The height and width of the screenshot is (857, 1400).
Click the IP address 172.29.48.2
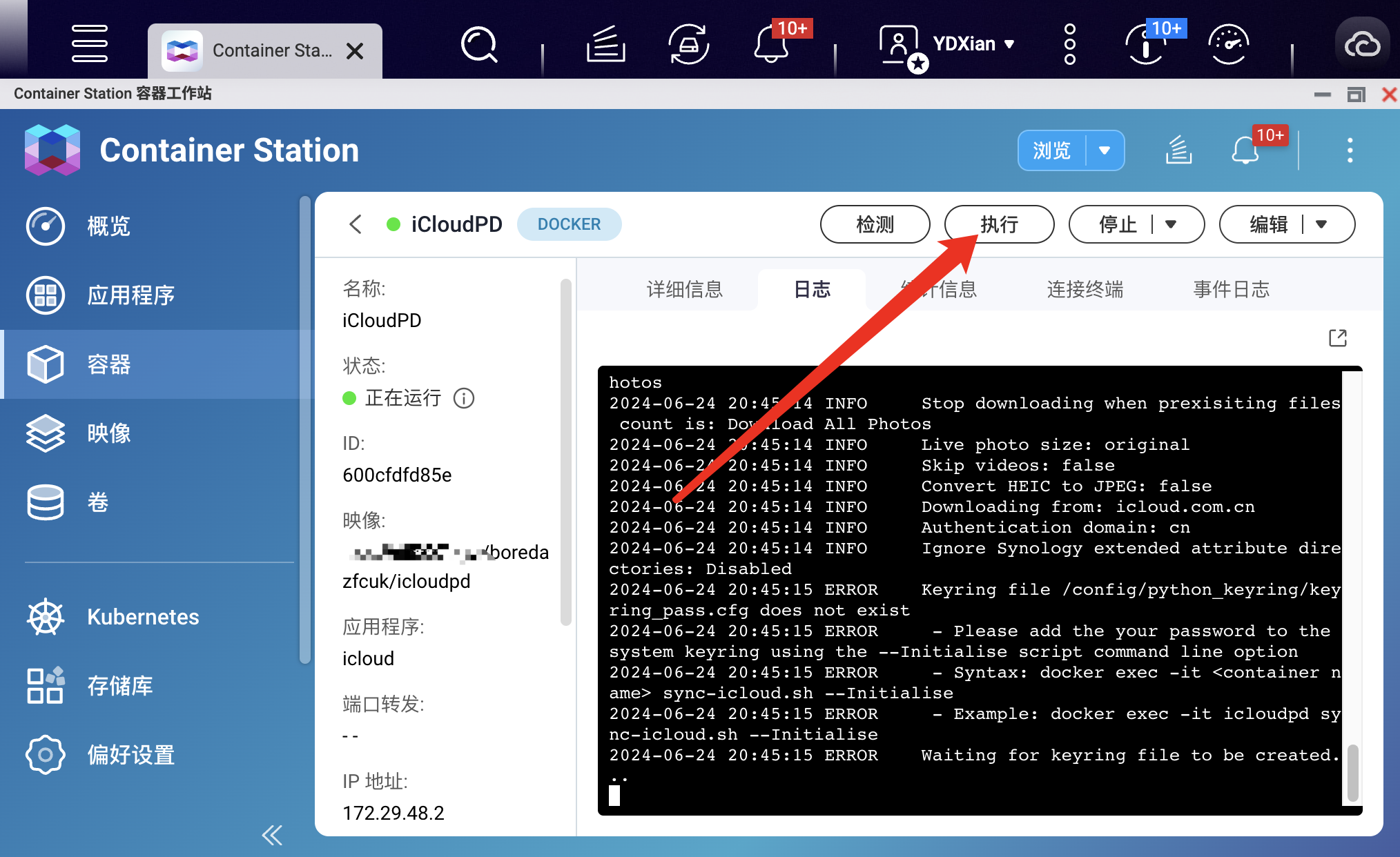click(x=393, y=813)
